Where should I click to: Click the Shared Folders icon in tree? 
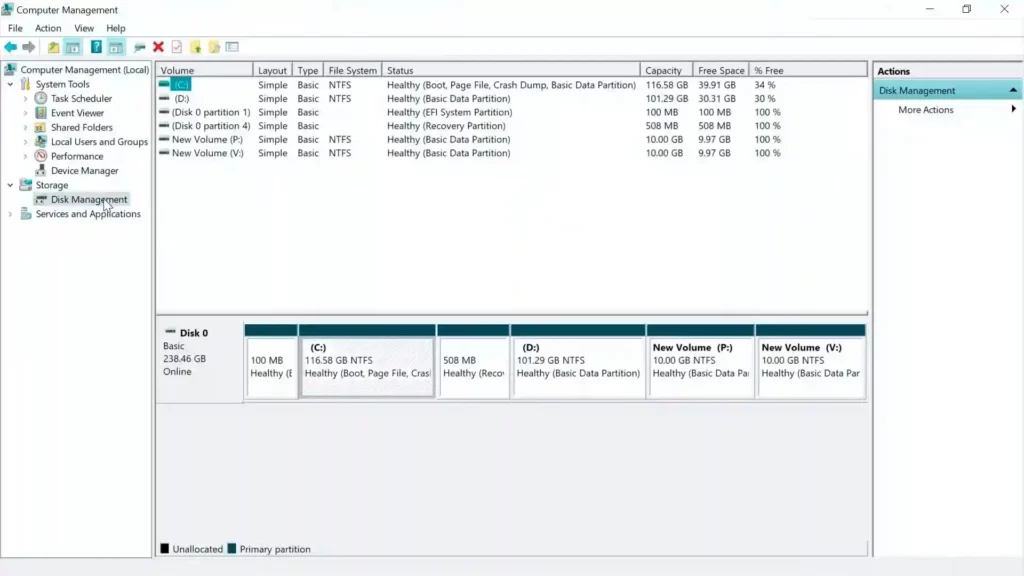tap(40, 127)
